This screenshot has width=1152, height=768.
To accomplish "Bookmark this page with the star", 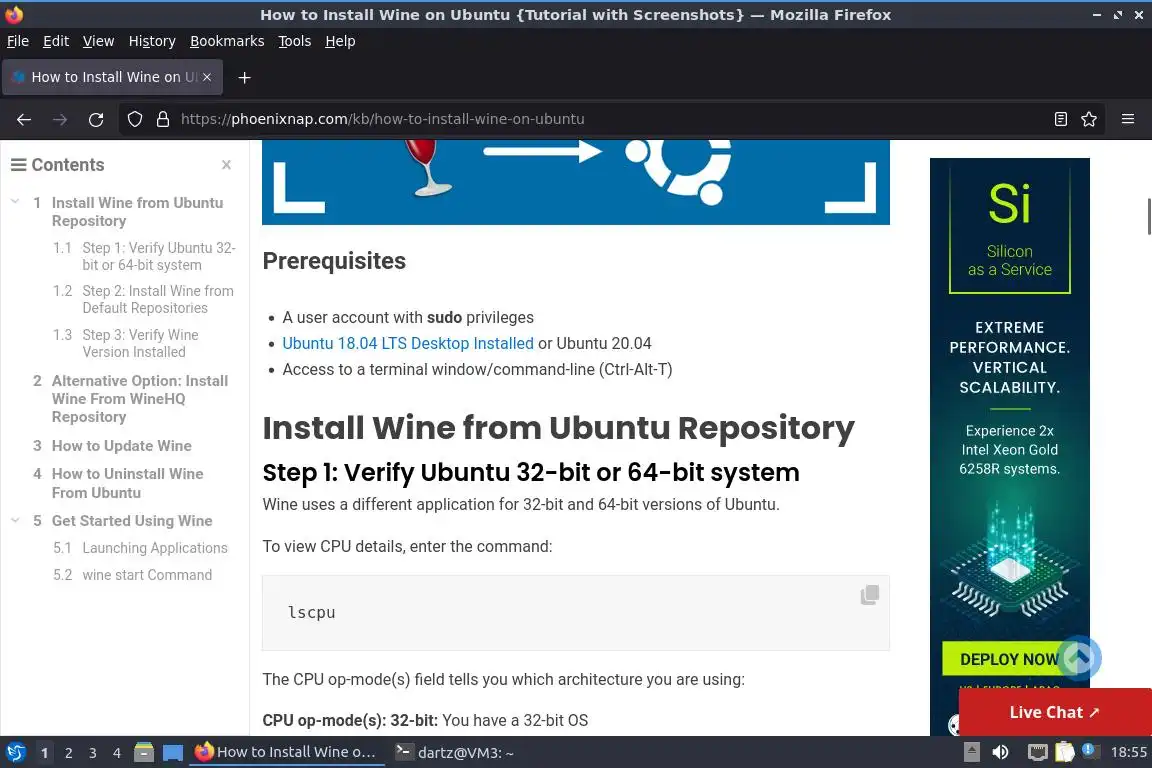I will (x=1089, y=119).
